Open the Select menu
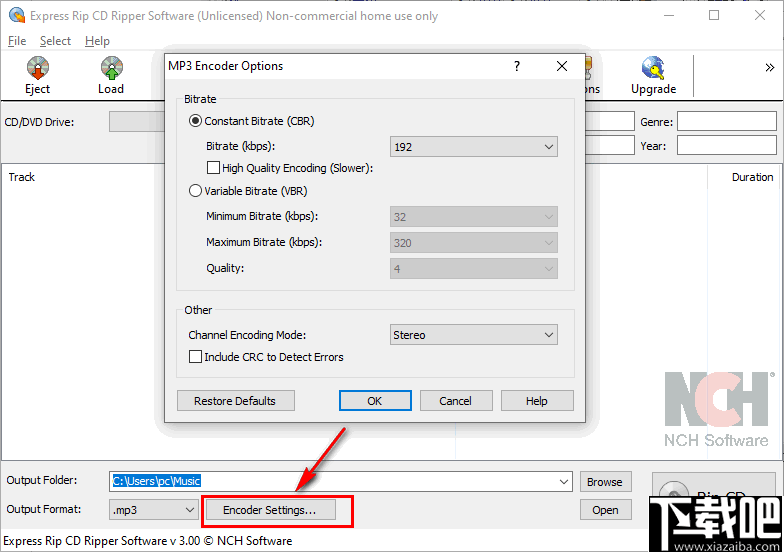784x552 pixels. (x=55, y=41)
